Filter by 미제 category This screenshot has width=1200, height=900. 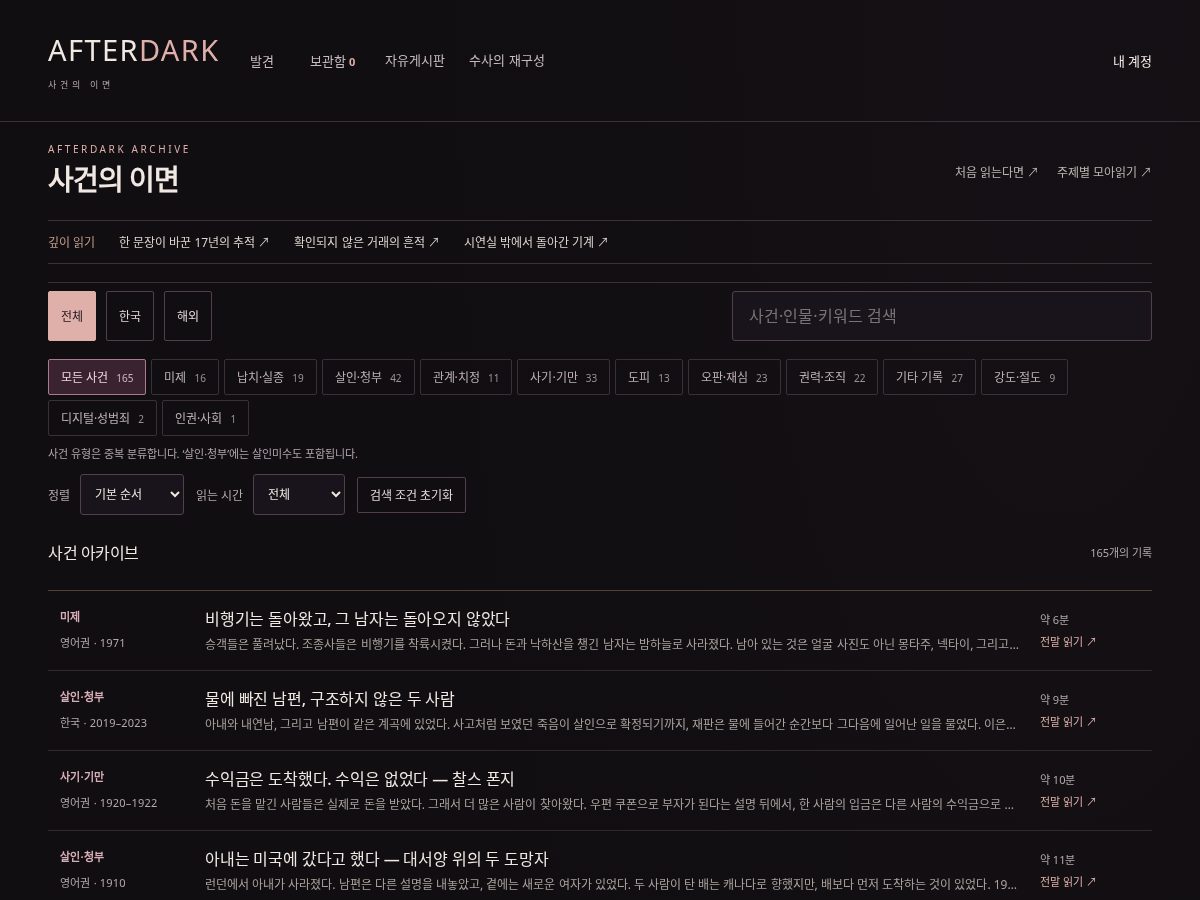click(x=185, y=377)
